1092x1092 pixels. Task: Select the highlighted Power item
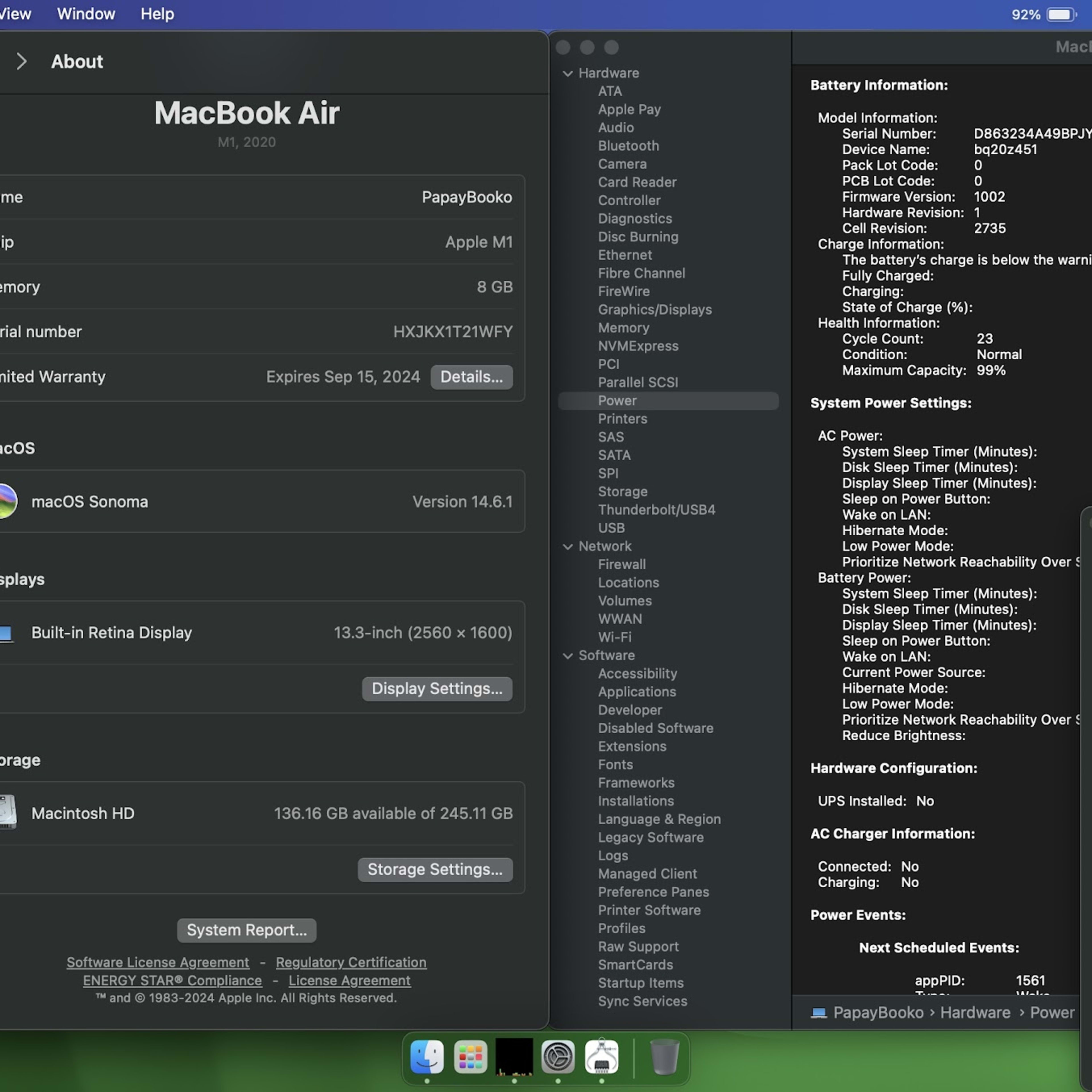(x=668, y=401)
